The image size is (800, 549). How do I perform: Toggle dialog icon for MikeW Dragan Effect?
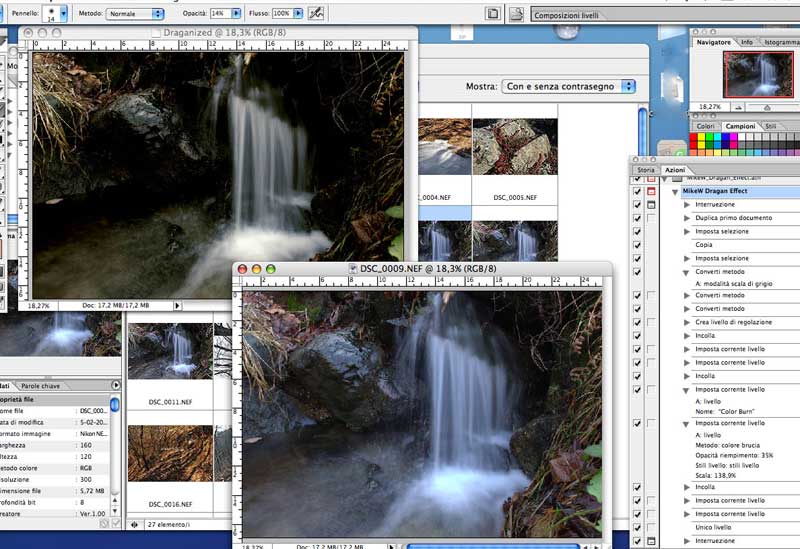coord(652,191)
